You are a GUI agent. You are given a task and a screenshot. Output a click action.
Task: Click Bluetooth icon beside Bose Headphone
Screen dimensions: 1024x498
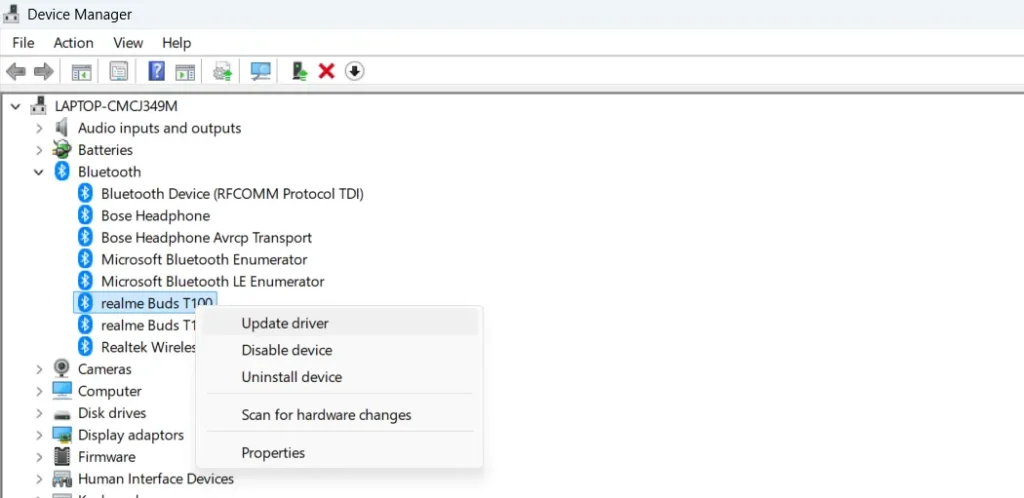(x=85, y=215)
